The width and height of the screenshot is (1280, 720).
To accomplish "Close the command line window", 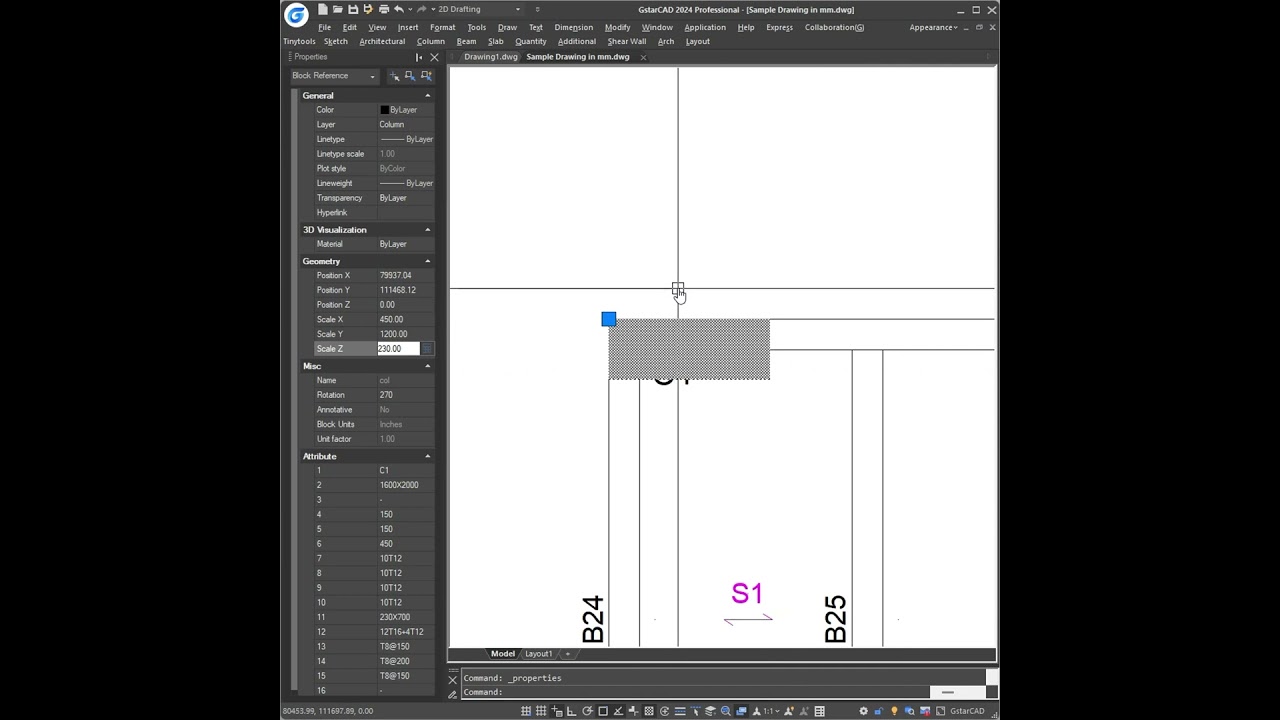I will 452,679.
